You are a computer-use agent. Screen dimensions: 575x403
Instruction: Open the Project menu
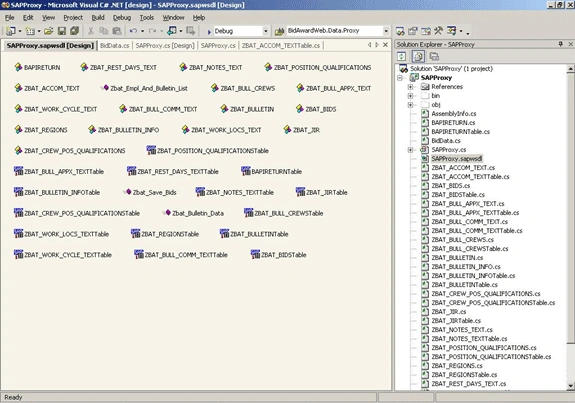click(x=73, y=18)
